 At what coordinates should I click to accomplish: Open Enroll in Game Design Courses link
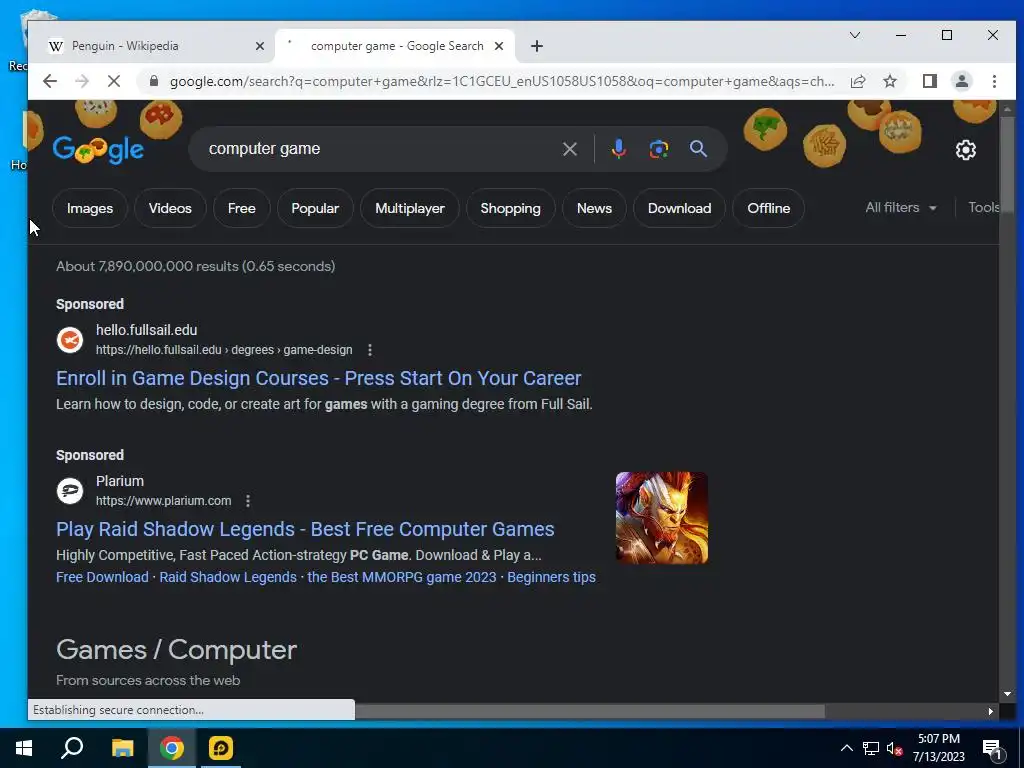319,378
